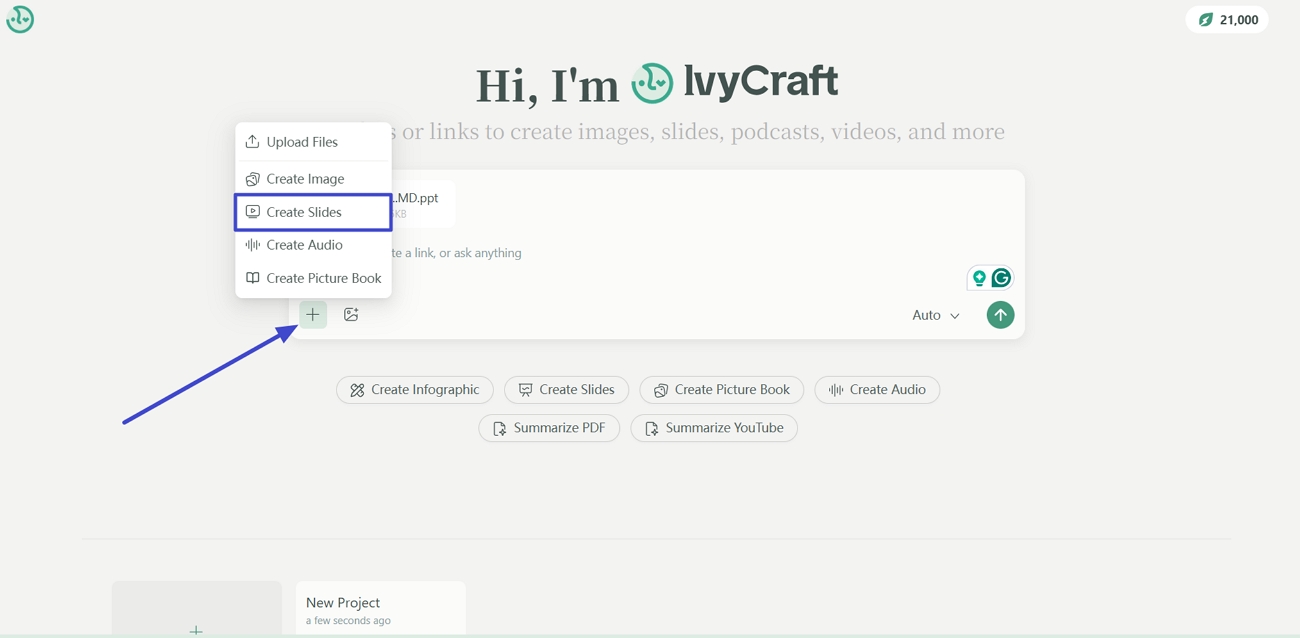The width and height of the screenshot is (1300, 638).
Task: Submit the prompt with the green arrow
Action: tap(1000, 315)
